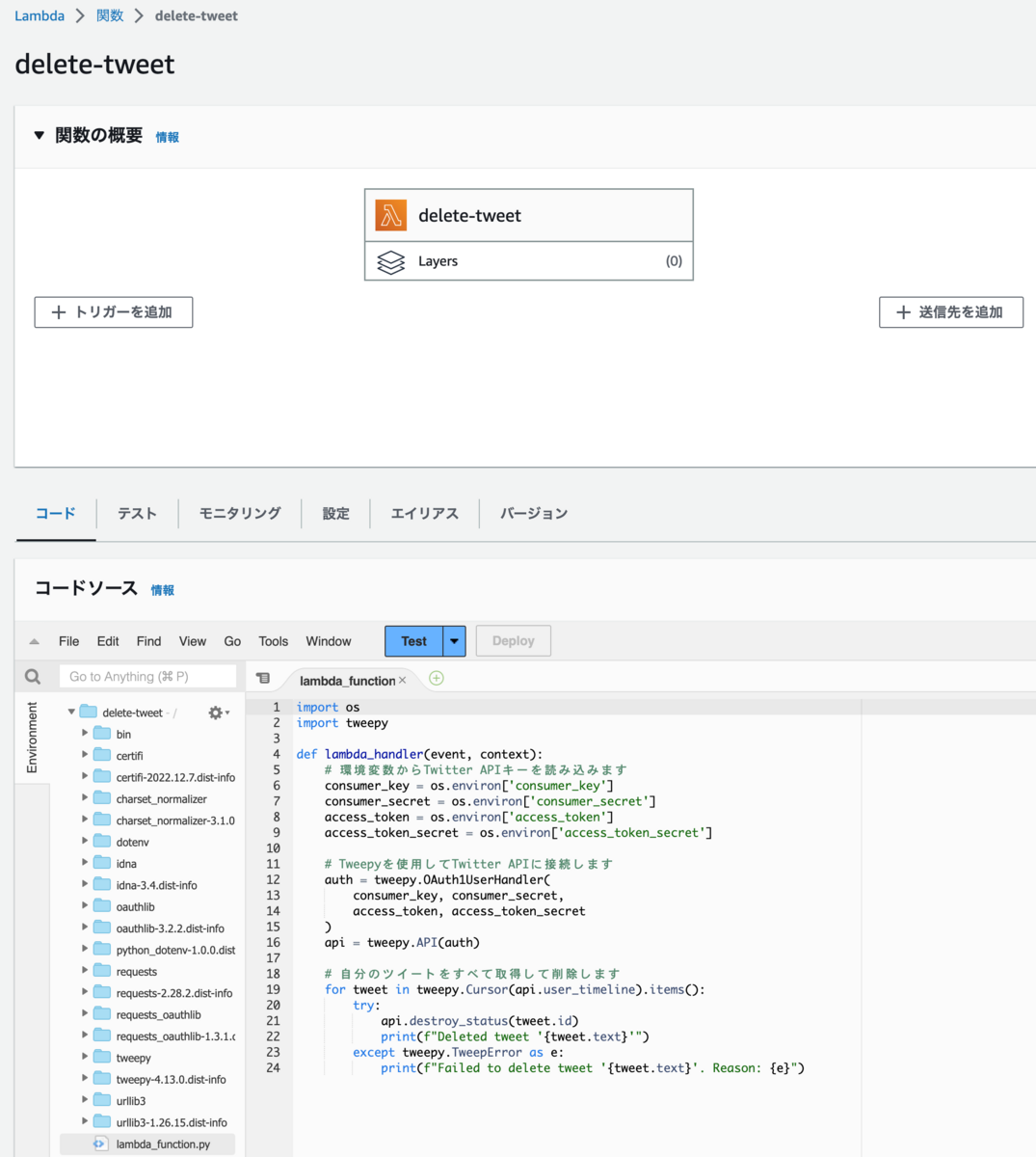Open the Find menu
The width and height of the screenshot is (1036, 1157).
[x=148, y=641]
